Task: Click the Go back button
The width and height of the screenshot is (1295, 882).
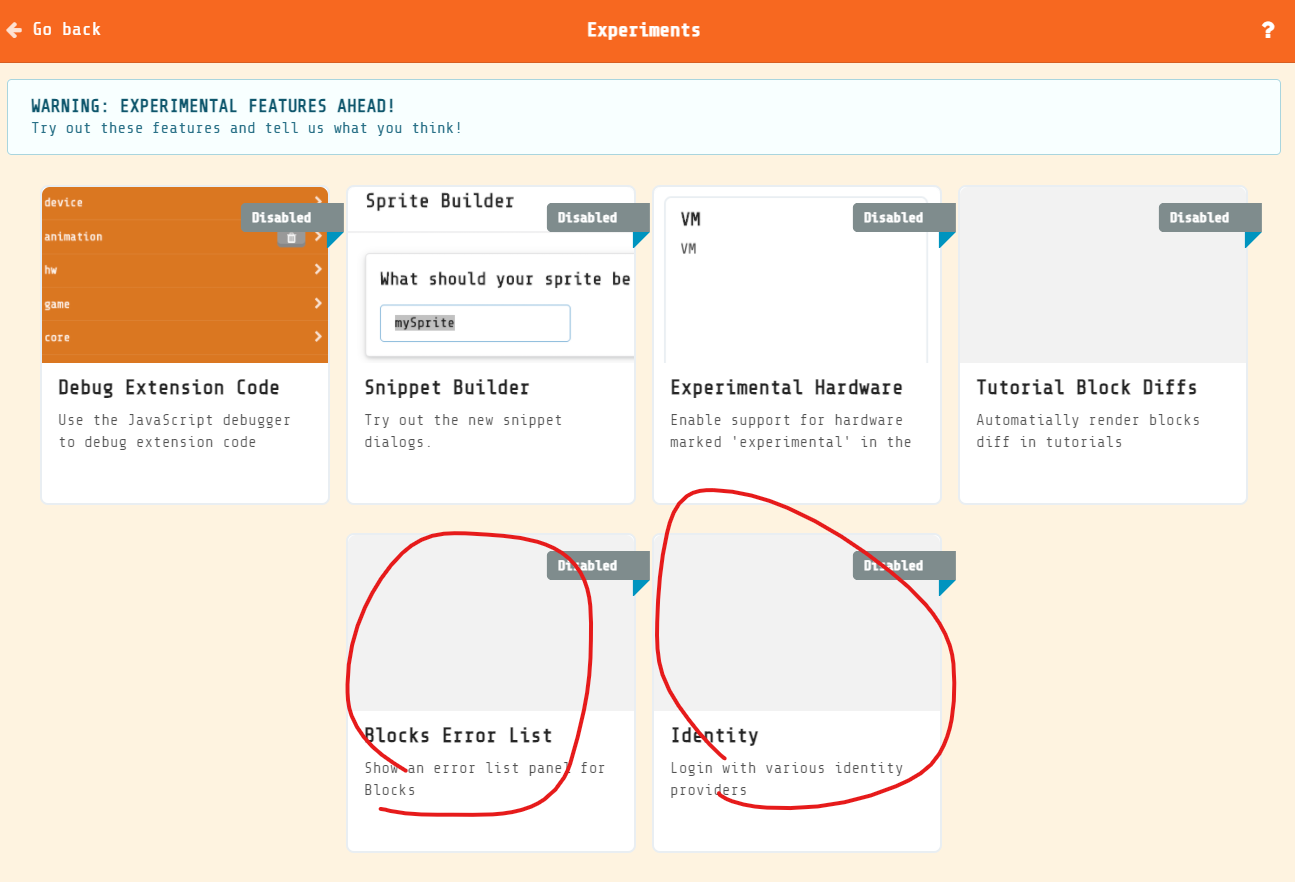Action: tap(54, 29)
